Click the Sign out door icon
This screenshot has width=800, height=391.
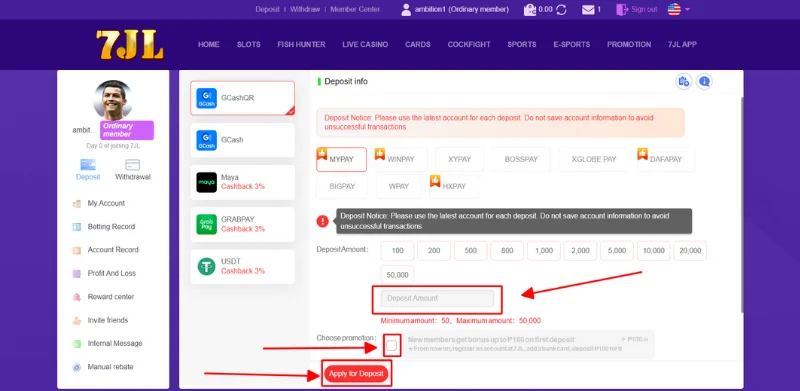[x=621, y=10]
